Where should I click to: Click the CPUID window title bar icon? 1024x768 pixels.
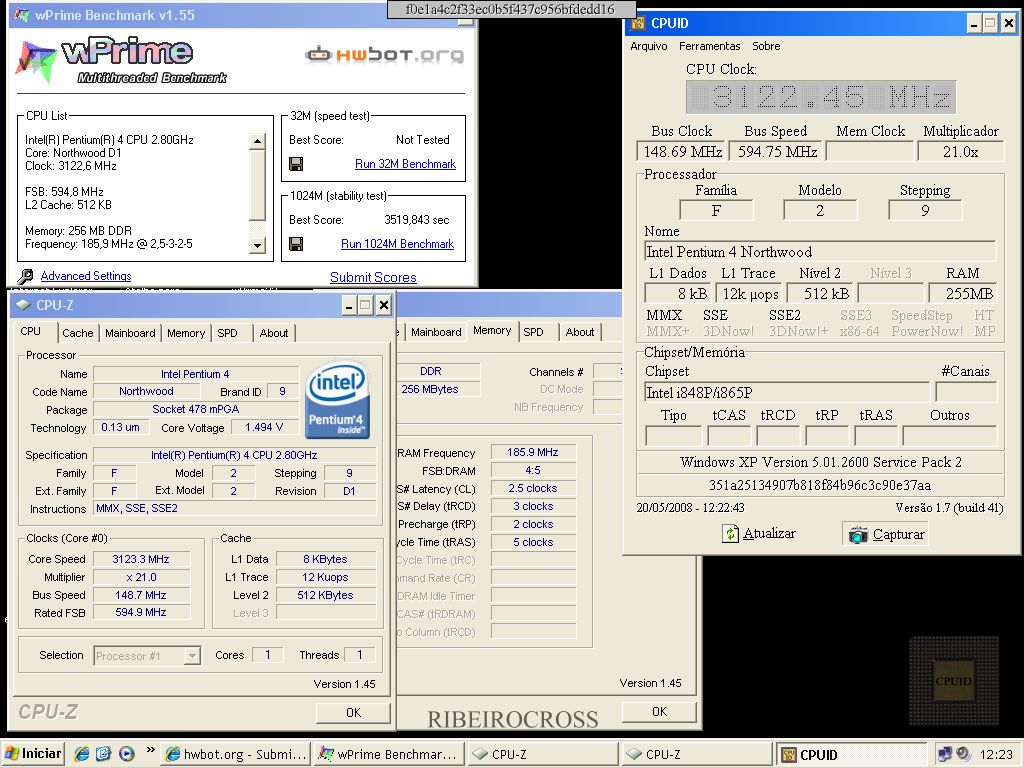[637, 24]
